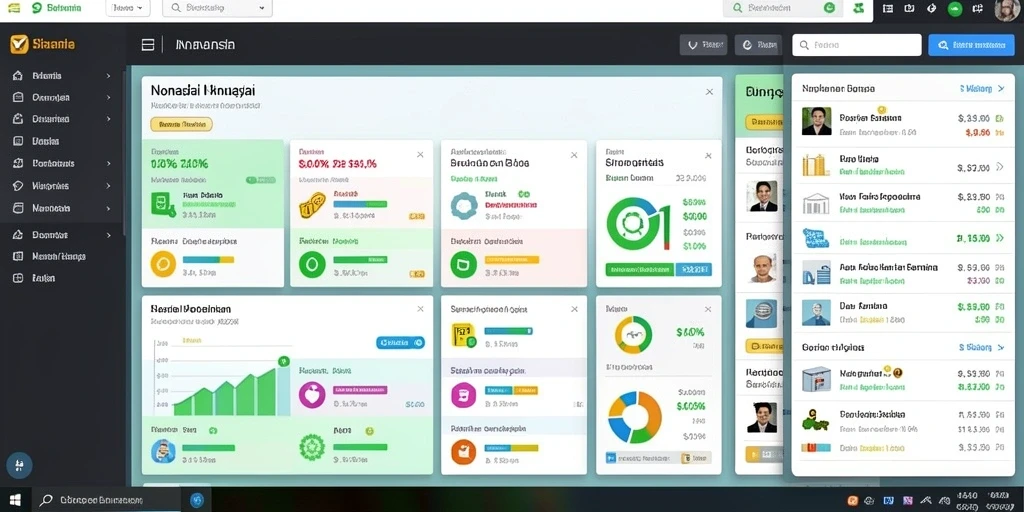Click the green tractor icon in the right panel list
Screen dimensions: 1024x512
pyautogui.click(x=815, y=419)
